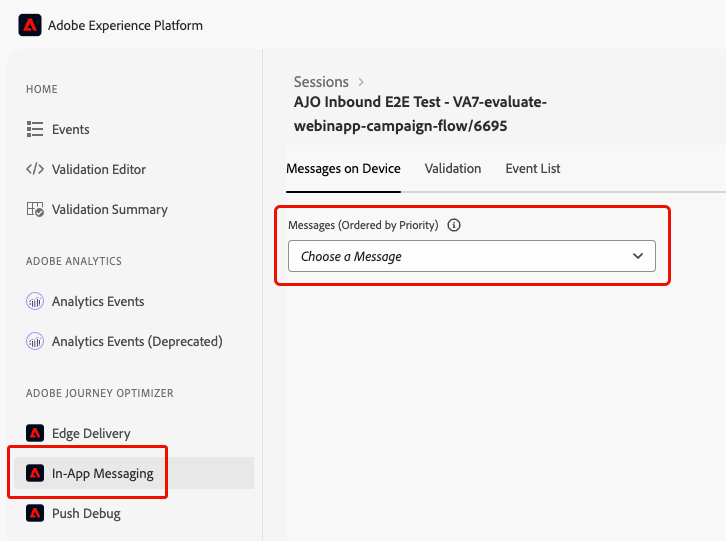Switch to the Validation tab
This screenshot has width=726, height=541.
(x=452, y=169)
